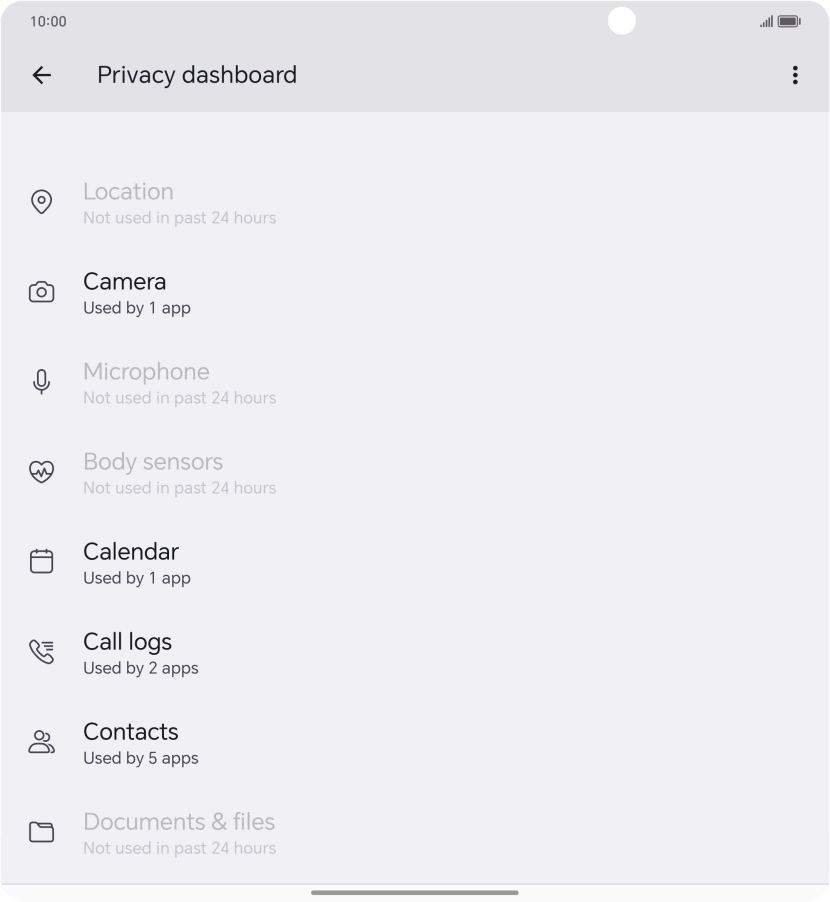Tap the Privacy dashboard title
Viewport: 830px width, 902px height.
(197, 75)
